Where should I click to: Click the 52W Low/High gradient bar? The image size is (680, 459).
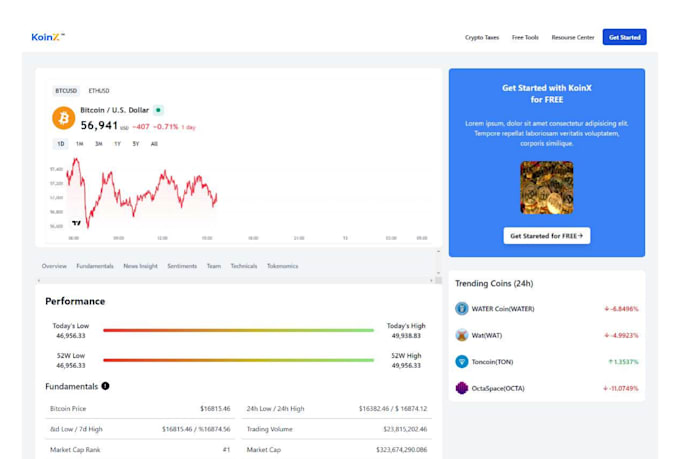[x=239, y=360]
